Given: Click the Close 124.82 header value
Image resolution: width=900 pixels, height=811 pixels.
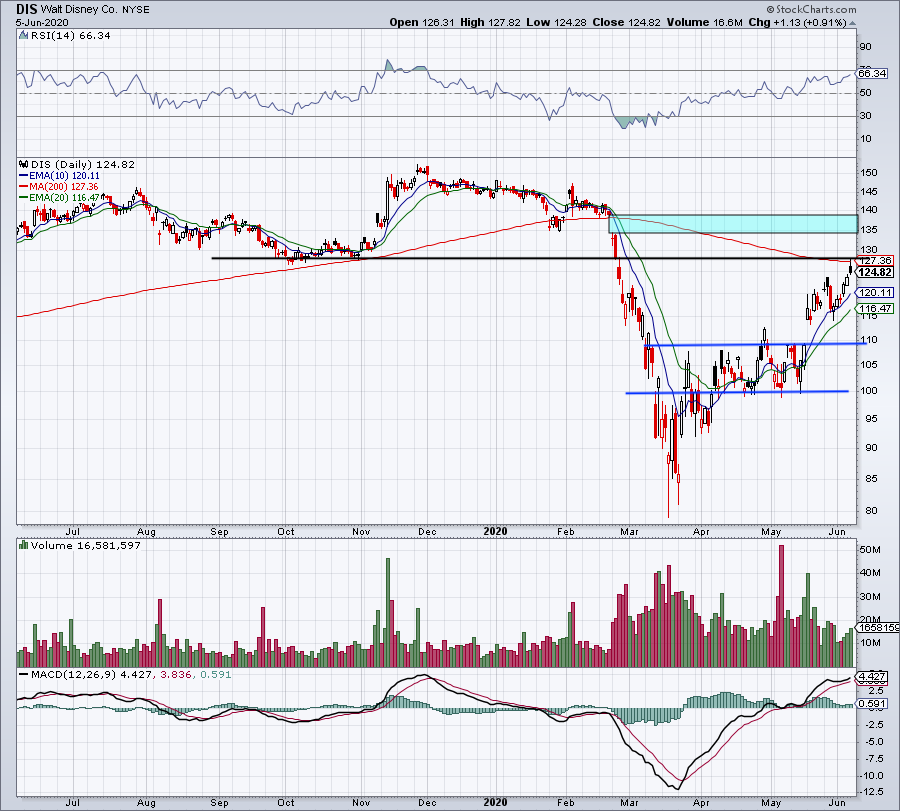Looking at the screenshot, I should (626, 22).
